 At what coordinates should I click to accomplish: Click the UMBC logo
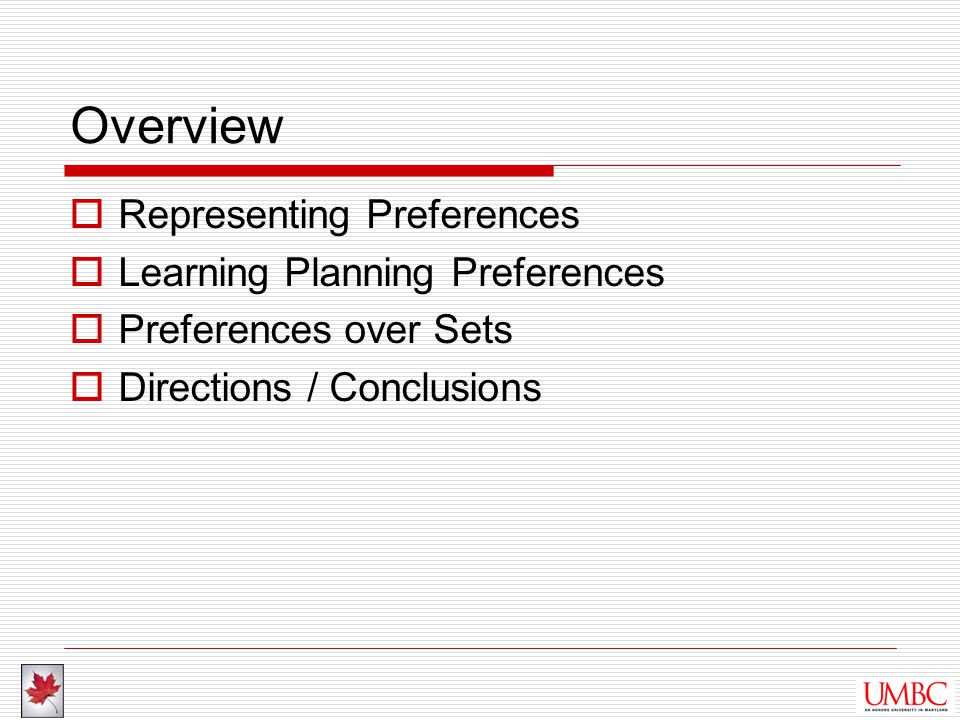tap(906, 696)
